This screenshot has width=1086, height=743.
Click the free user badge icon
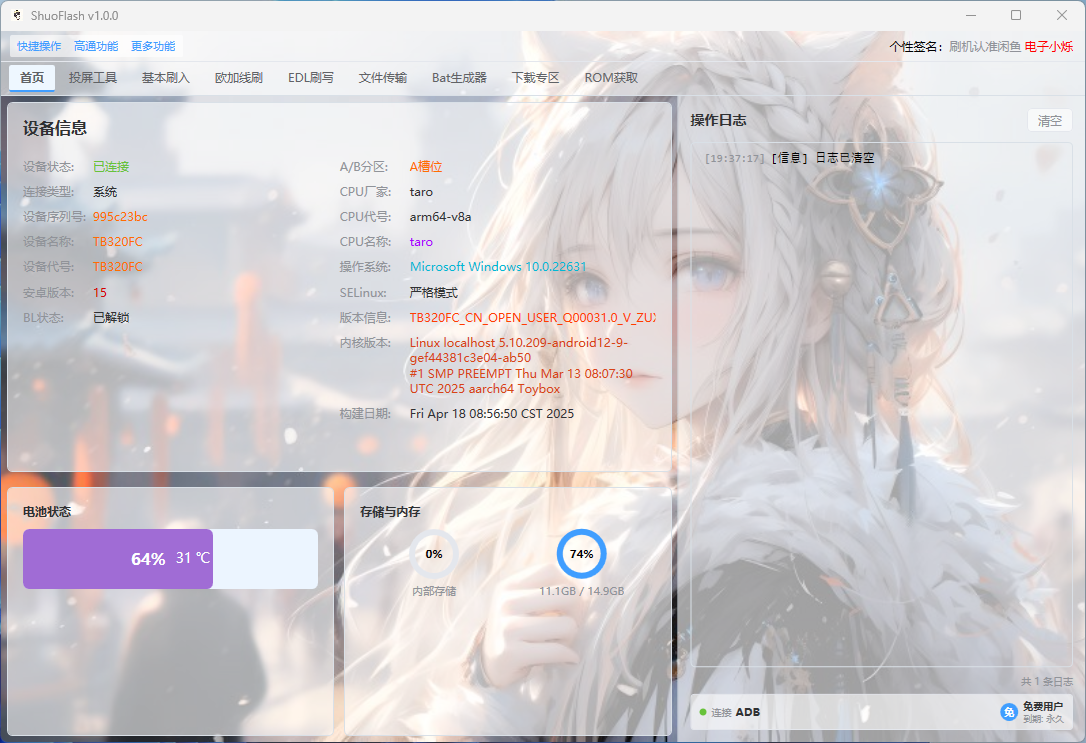[x=1009, y=712]
